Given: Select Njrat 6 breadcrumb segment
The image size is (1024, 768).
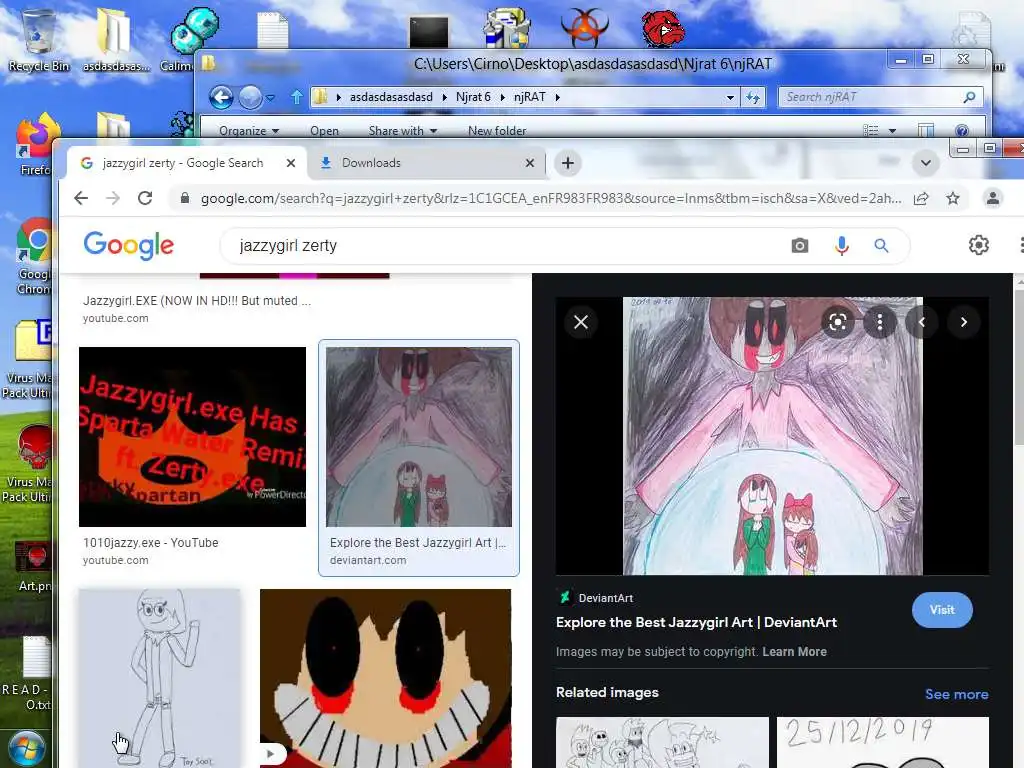Looking at the screenshot, I should click(x=473, y=97).
